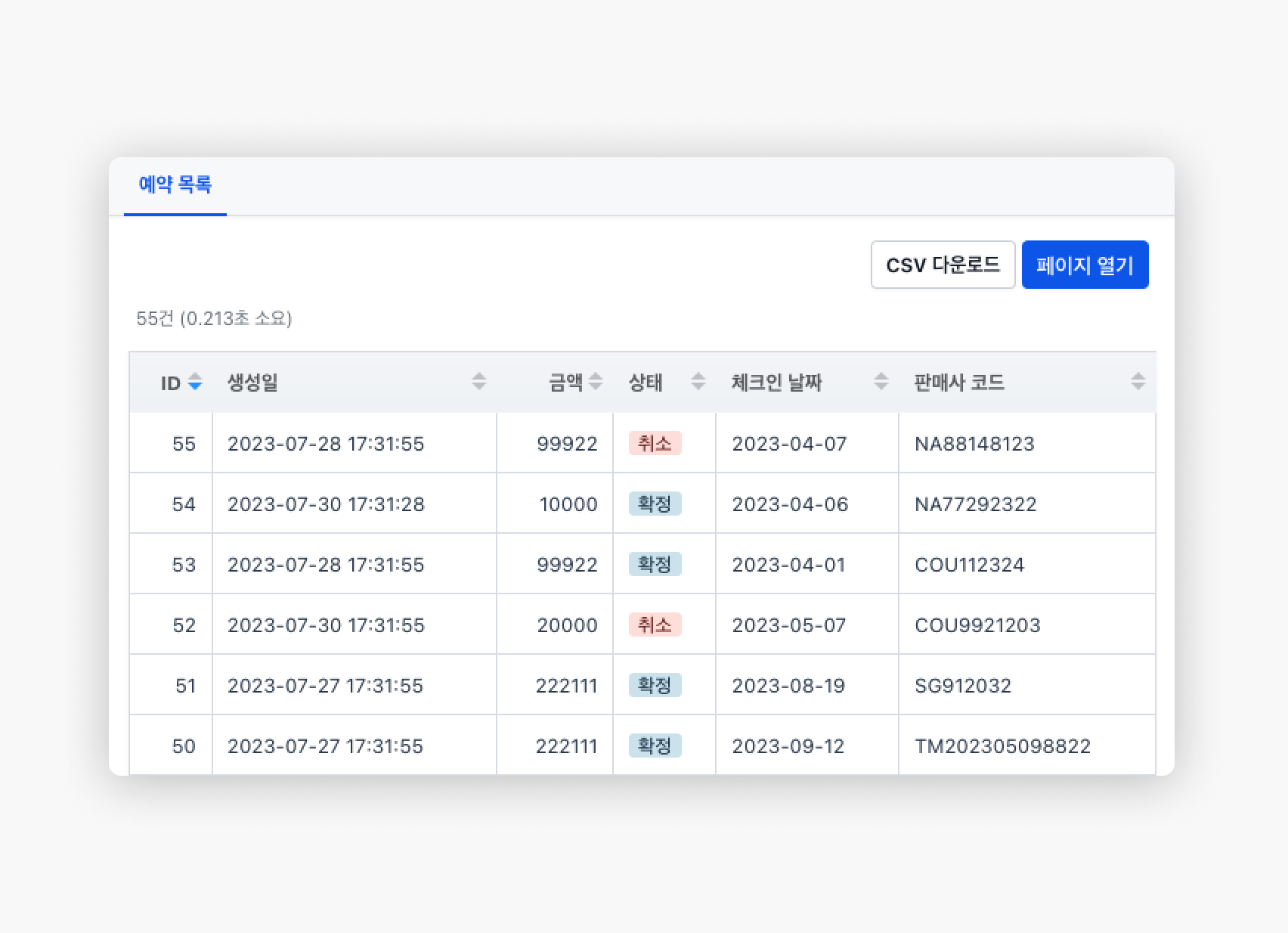Sort by 판매사 코드 column arrows

(1138, 382)
